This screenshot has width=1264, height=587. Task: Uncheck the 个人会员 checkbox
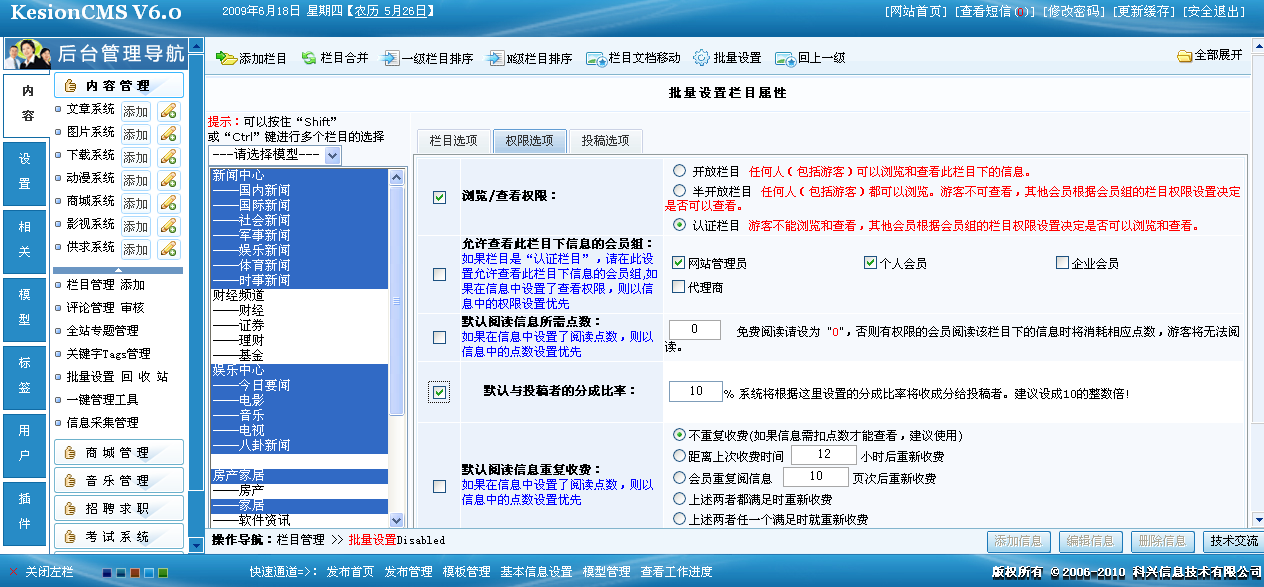click(x=870, y=263)
